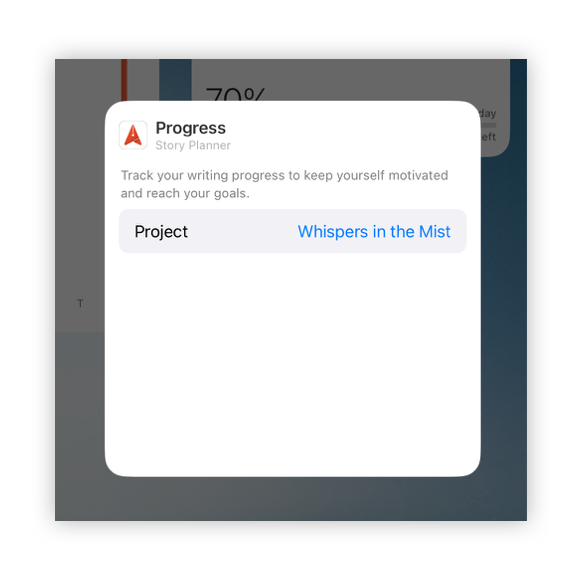Click the partially hidden 'eft' label

coord(488,137)
